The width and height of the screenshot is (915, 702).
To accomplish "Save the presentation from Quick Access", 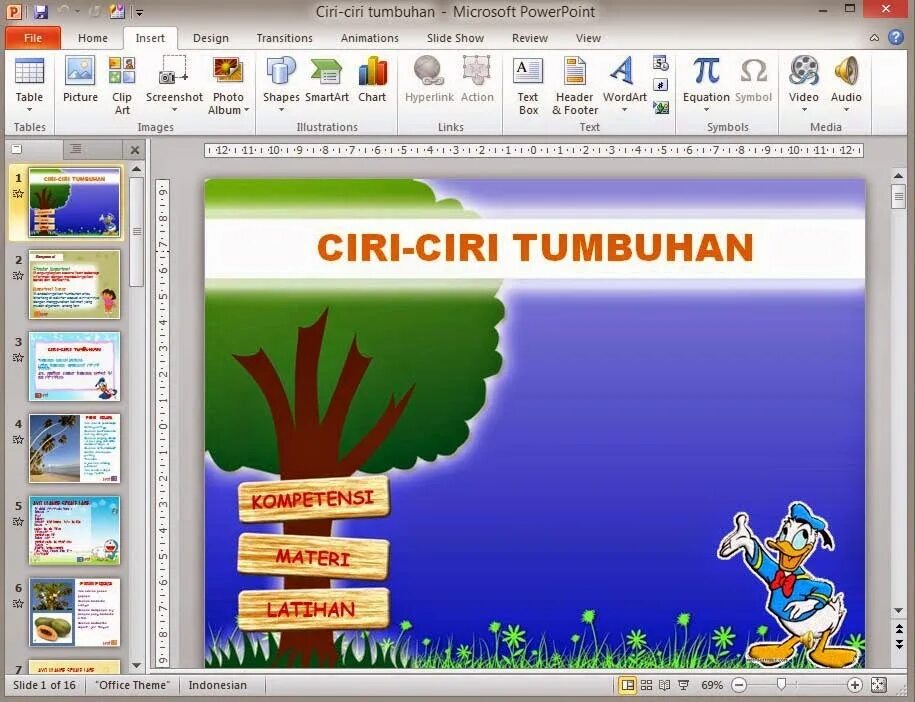I will click(40, 12).
